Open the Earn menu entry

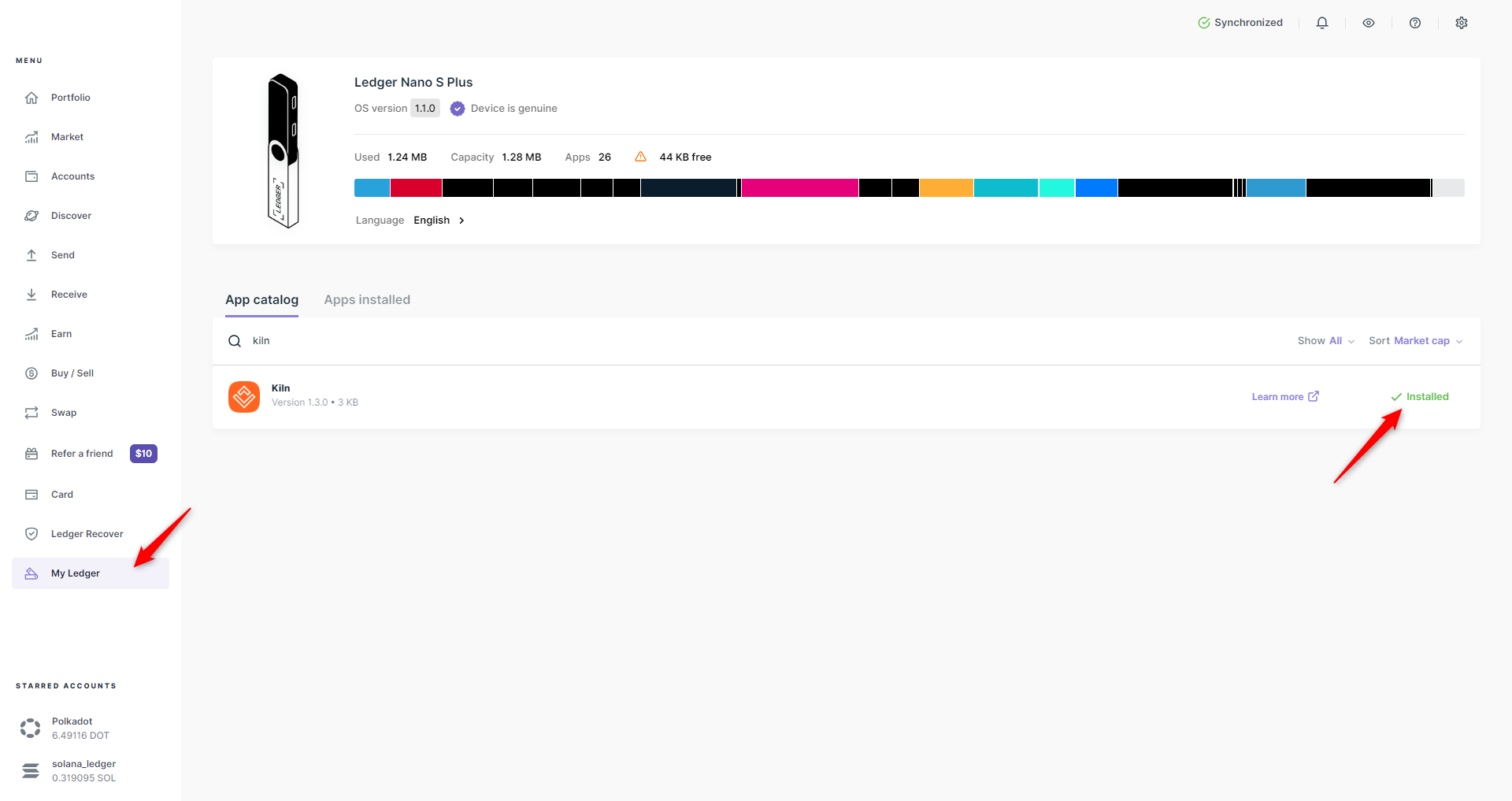[x=91, y=334]
